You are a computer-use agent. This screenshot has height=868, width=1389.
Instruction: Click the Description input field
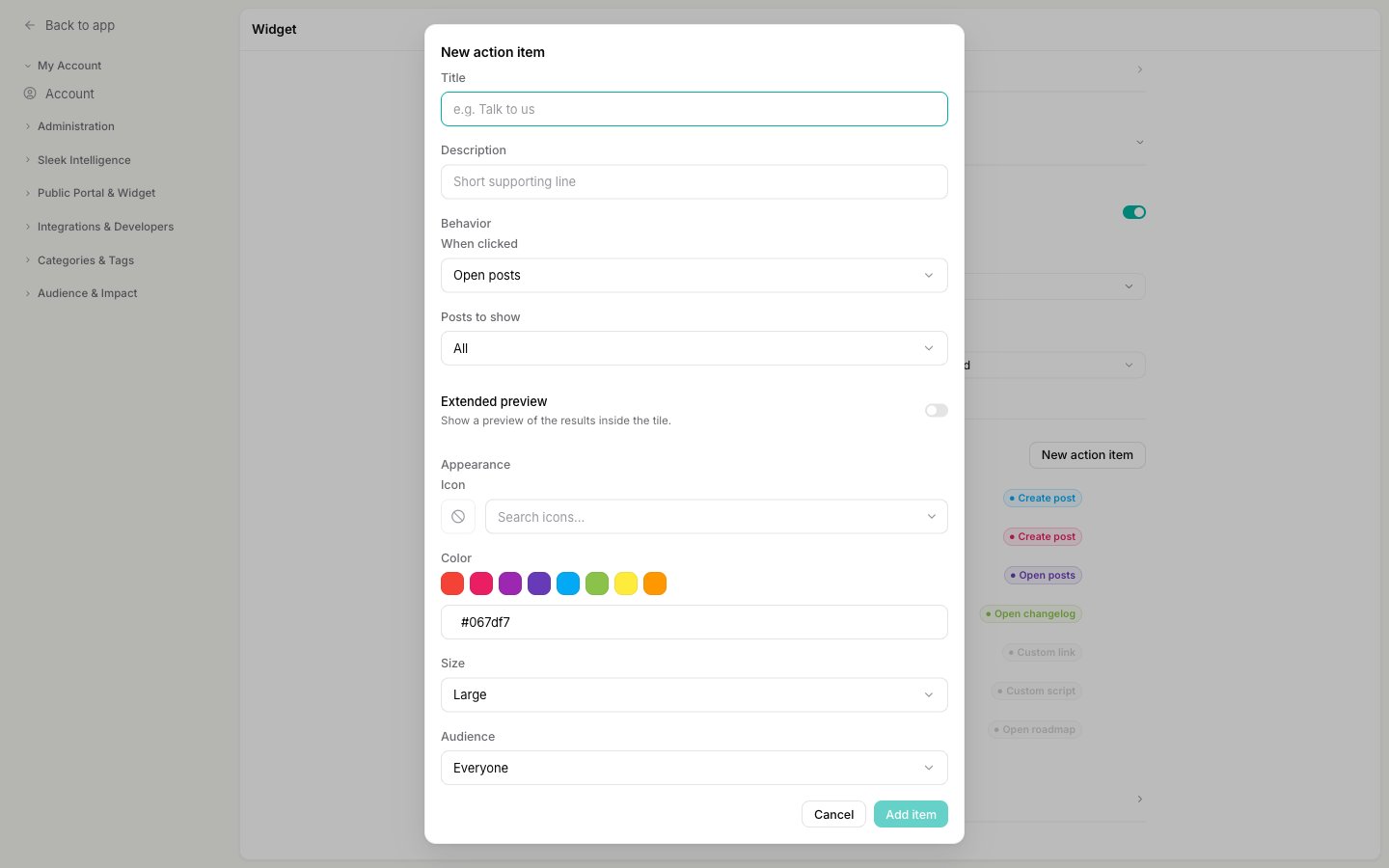pyautogui.click(x=694, y=181)
